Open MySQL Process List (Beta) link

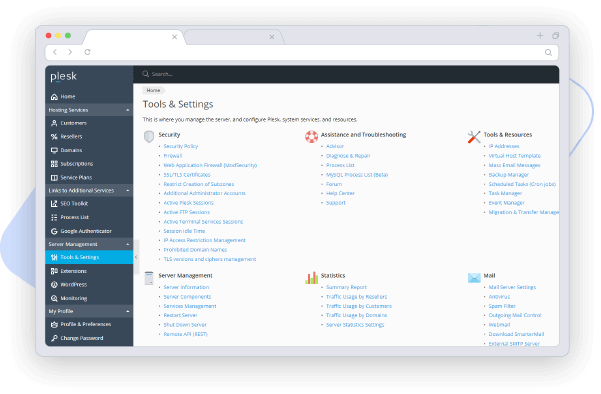(357, 175)
